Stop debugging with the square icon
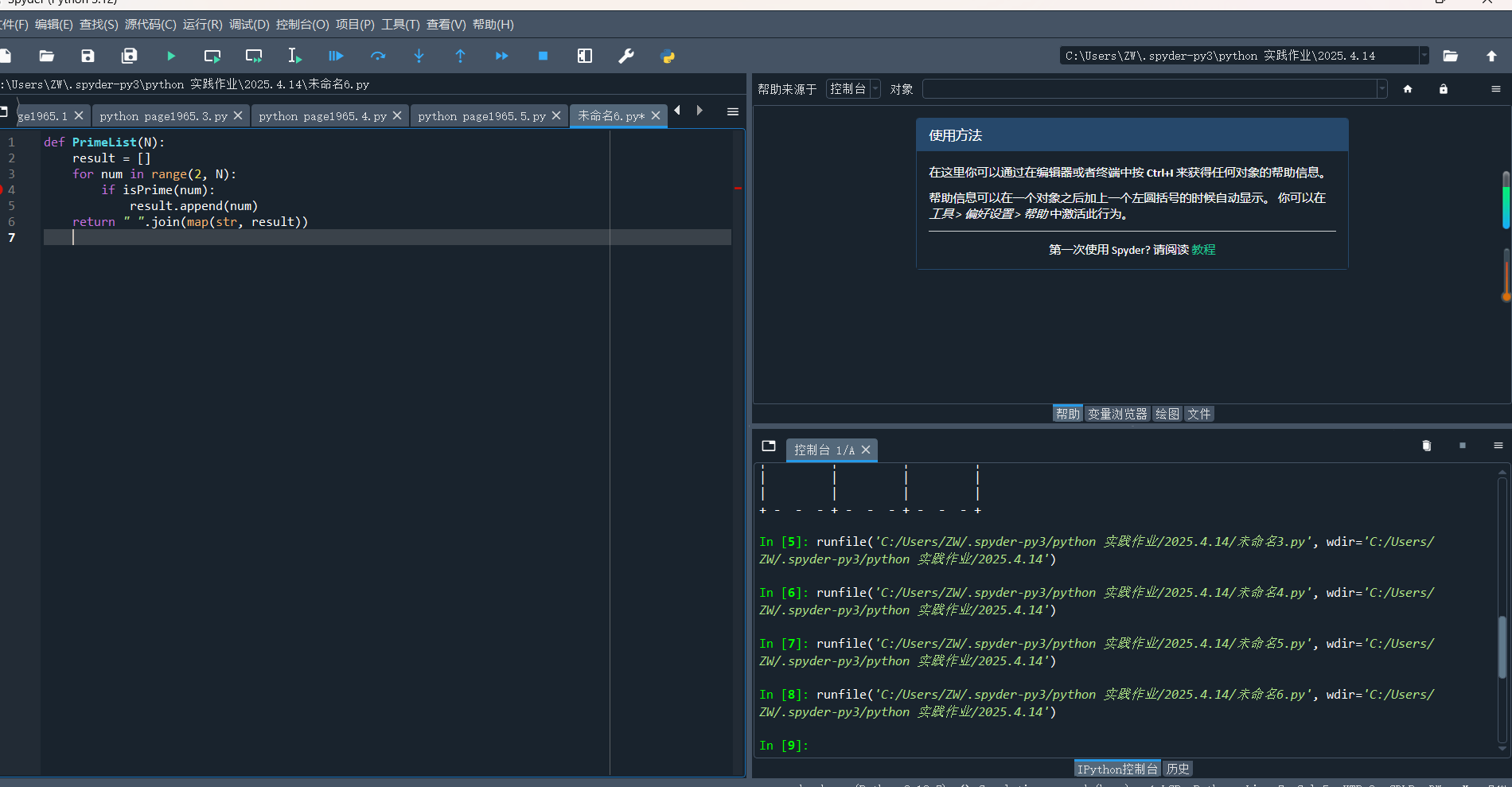Screen dimensions: 1512x787 [x=543, y=56]
